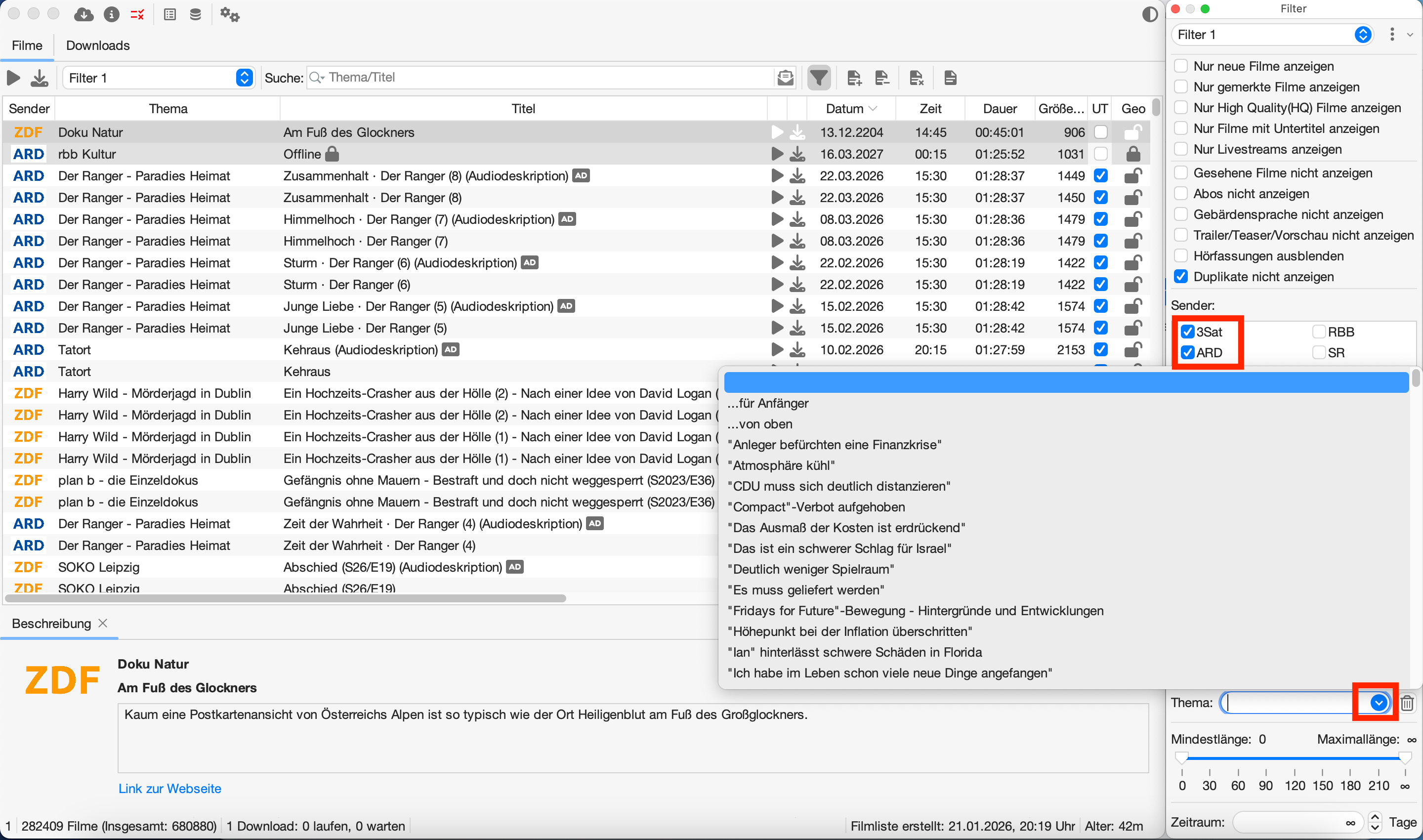1423x840 pixels.
Task: Select '...für Anfänger' from Thema list
Action: click(768, 403)
